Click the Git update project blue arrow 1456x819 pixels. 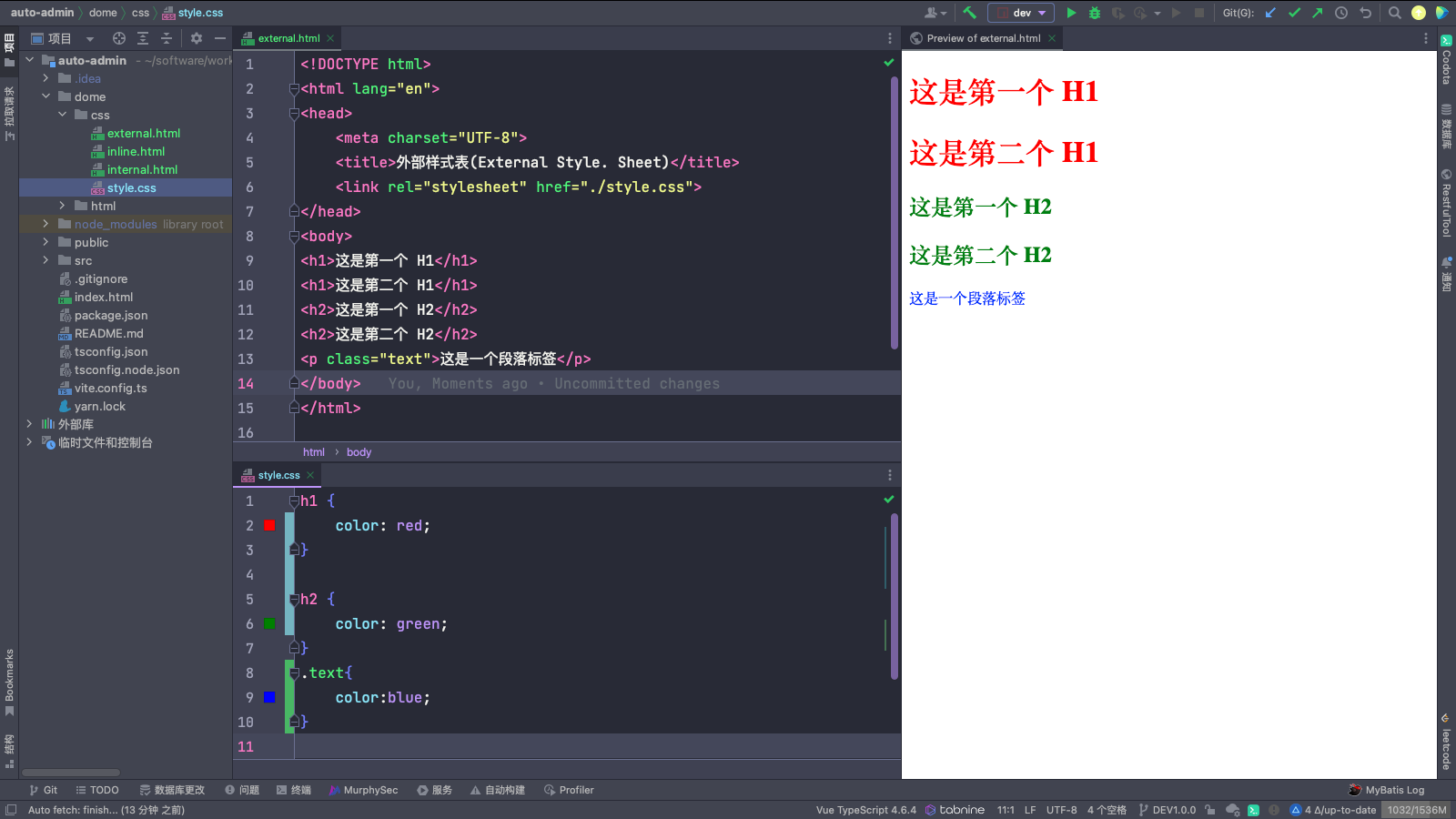[x=1270, y=13]
